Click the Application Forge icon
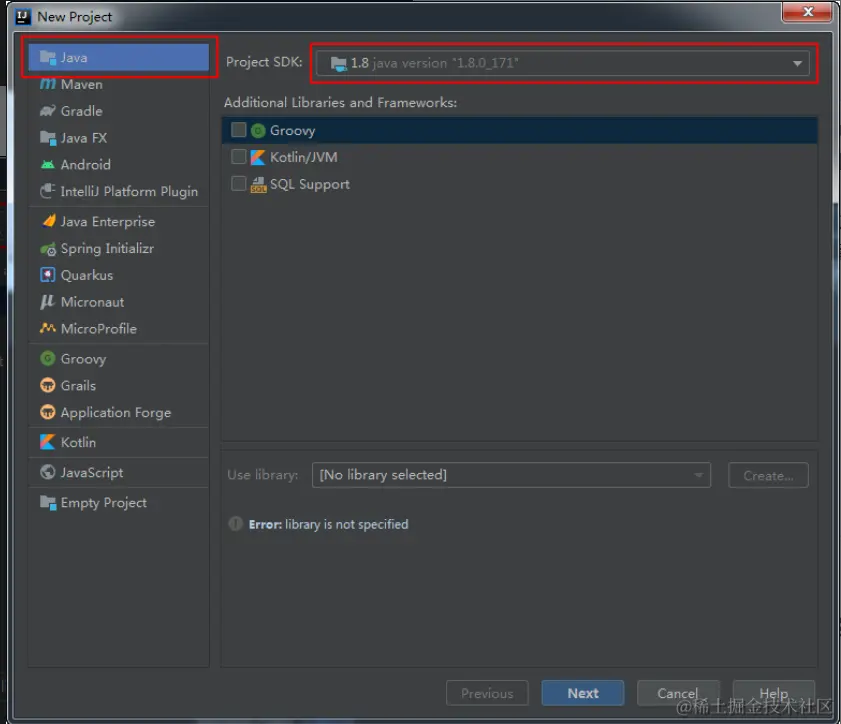The width and height of the screenshot is (841, 724). pos(48,412)
